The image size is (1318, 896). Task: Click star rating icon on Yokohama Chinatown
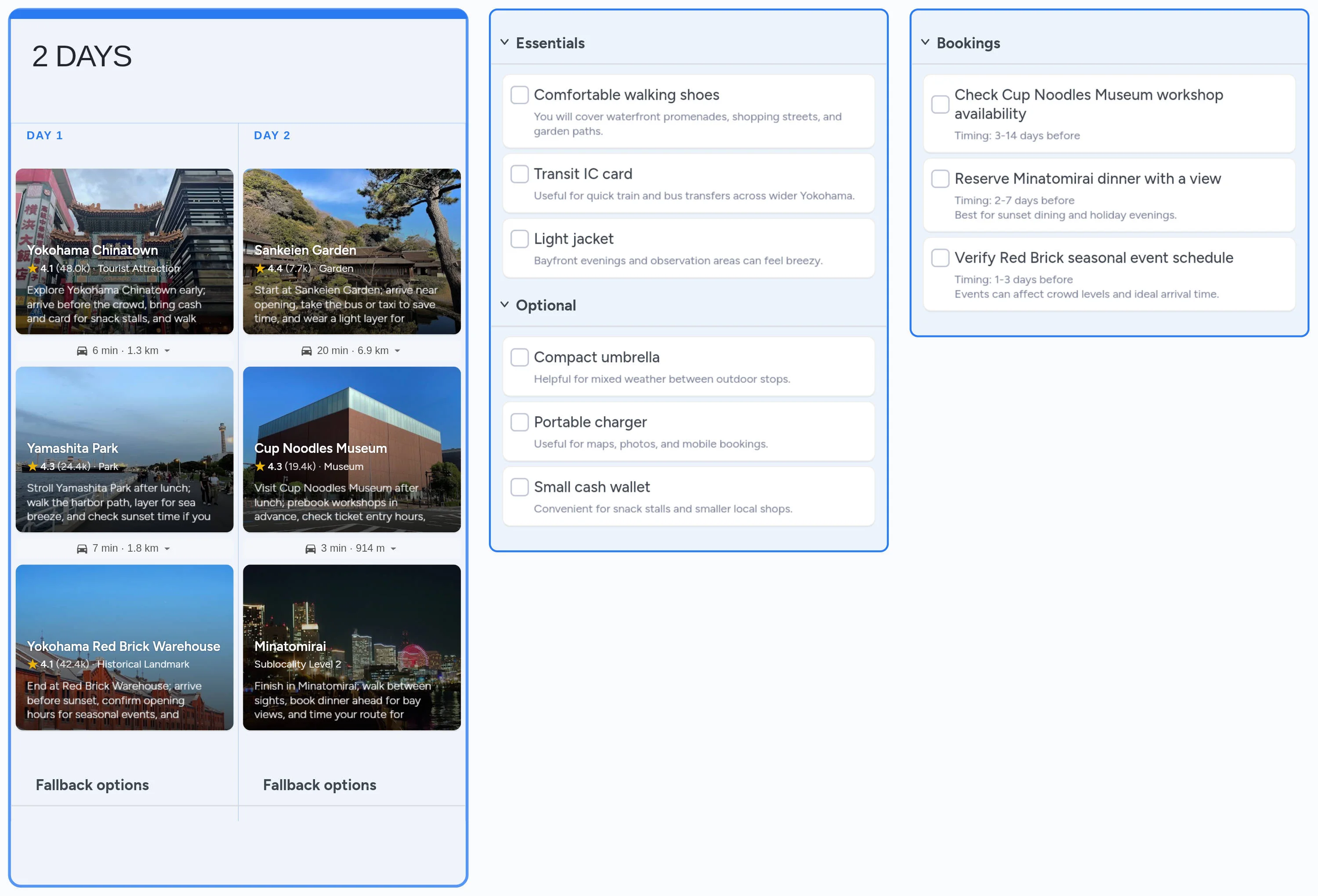click(x=33, y=269)
